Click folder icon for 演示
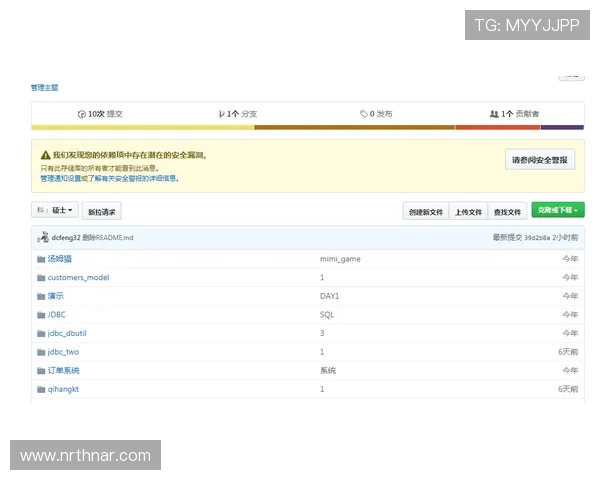The width and height of the screenshot is (600, 480). pos(41,296)
